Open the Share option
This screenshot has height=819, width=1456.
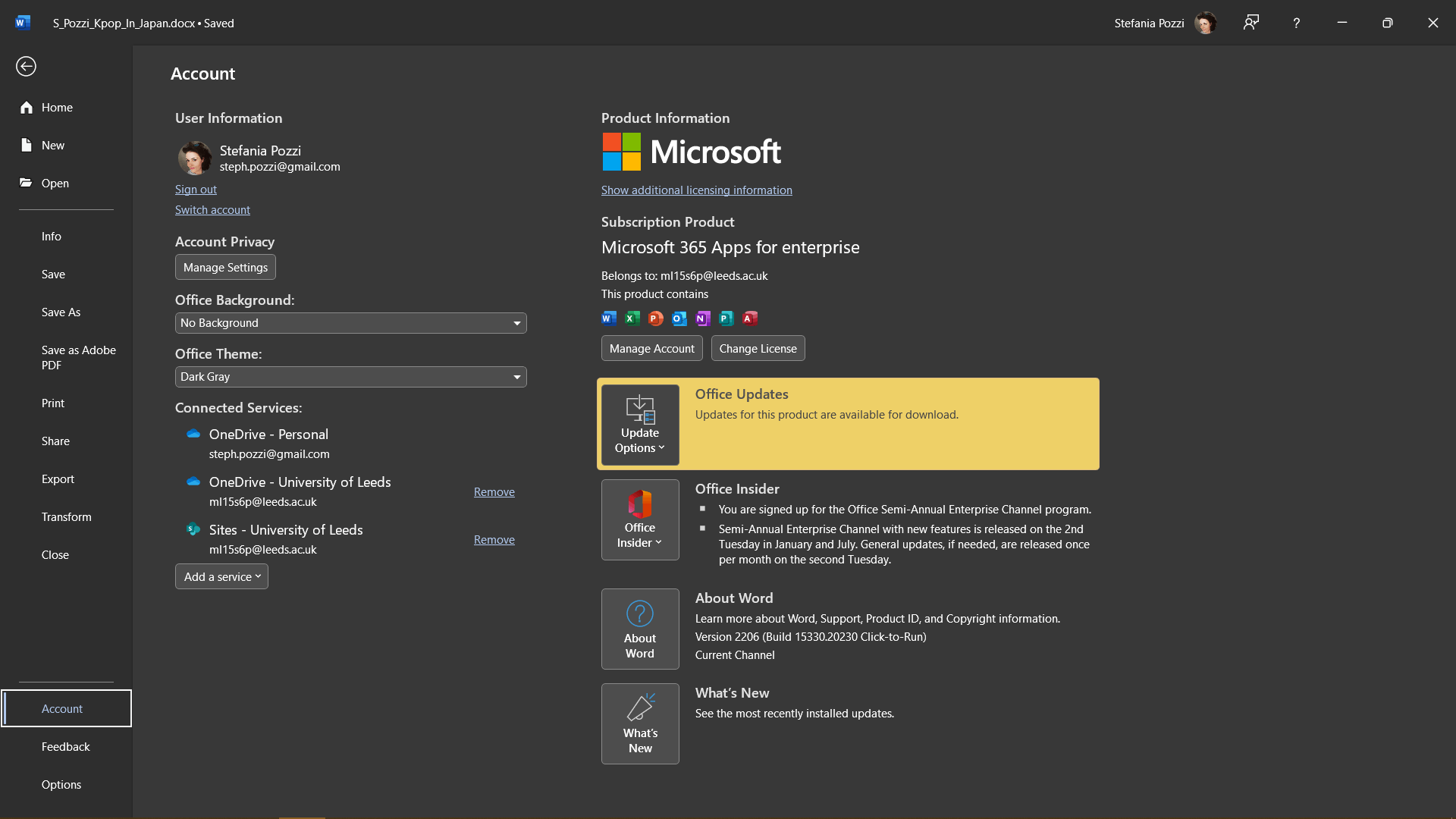pos(66,441)
